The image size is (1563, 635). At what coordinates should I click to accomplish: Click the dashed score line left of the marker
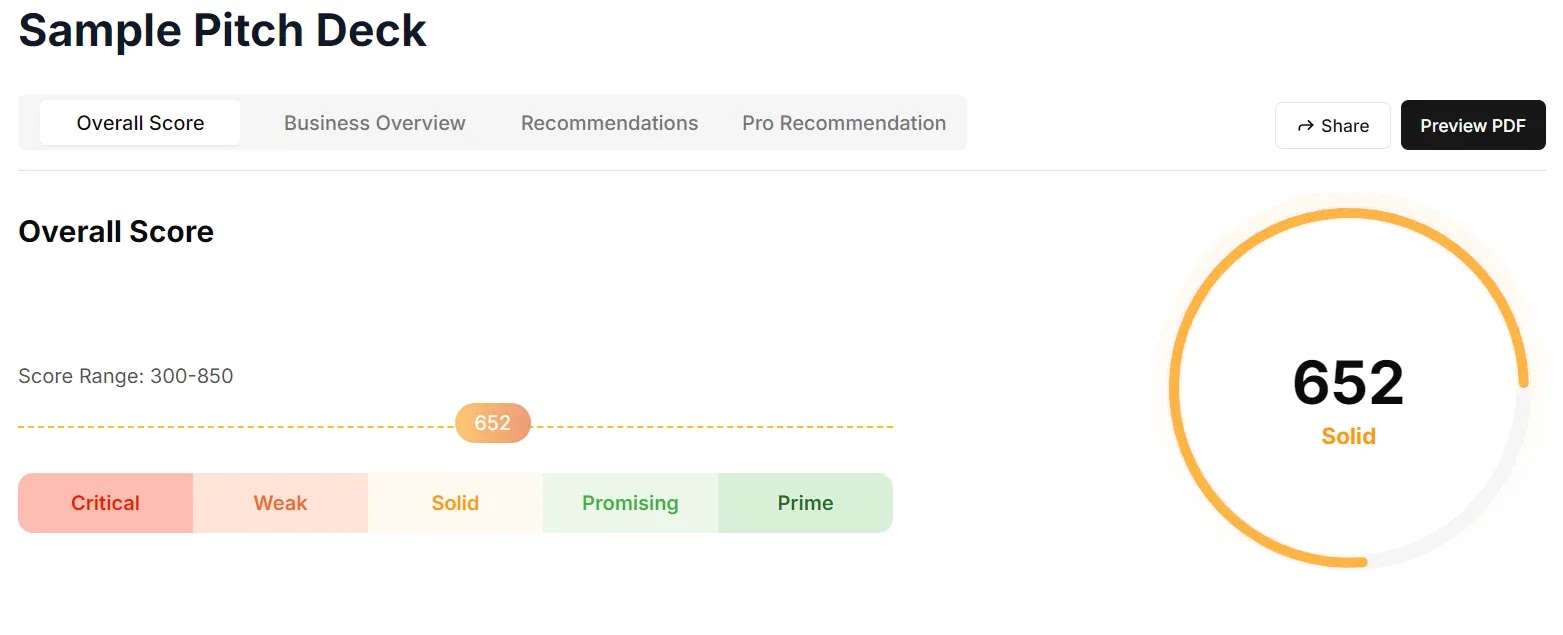(230, 427)
